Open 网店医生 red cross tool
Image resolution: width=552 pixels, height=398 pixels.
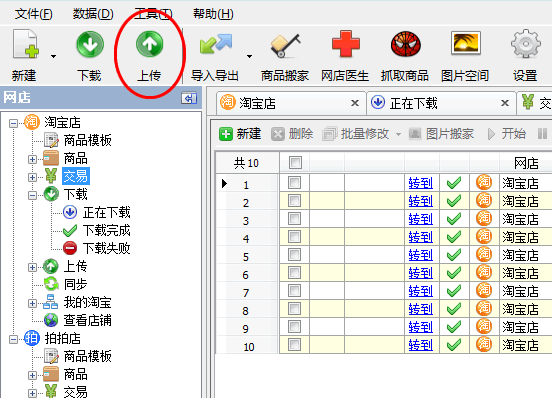coord(346,44)
